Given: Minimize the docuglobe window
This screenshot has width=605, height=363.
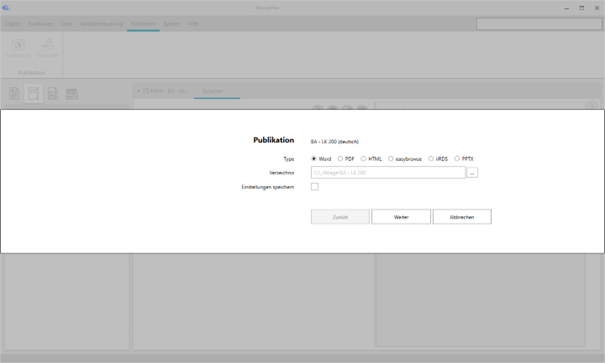Looking at the screenshot, I should point(566,8).
